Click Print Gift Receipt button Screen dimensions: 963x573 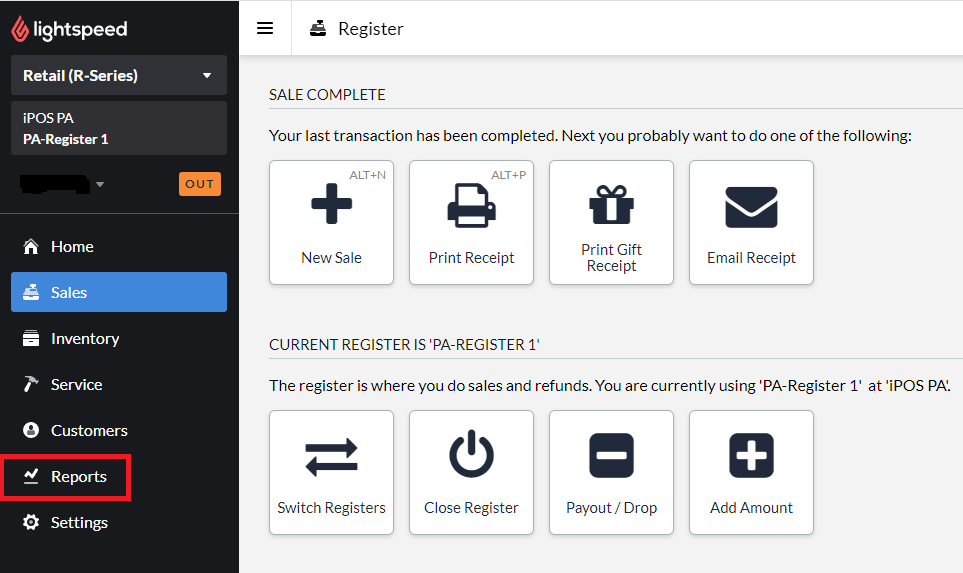[612, 222]
